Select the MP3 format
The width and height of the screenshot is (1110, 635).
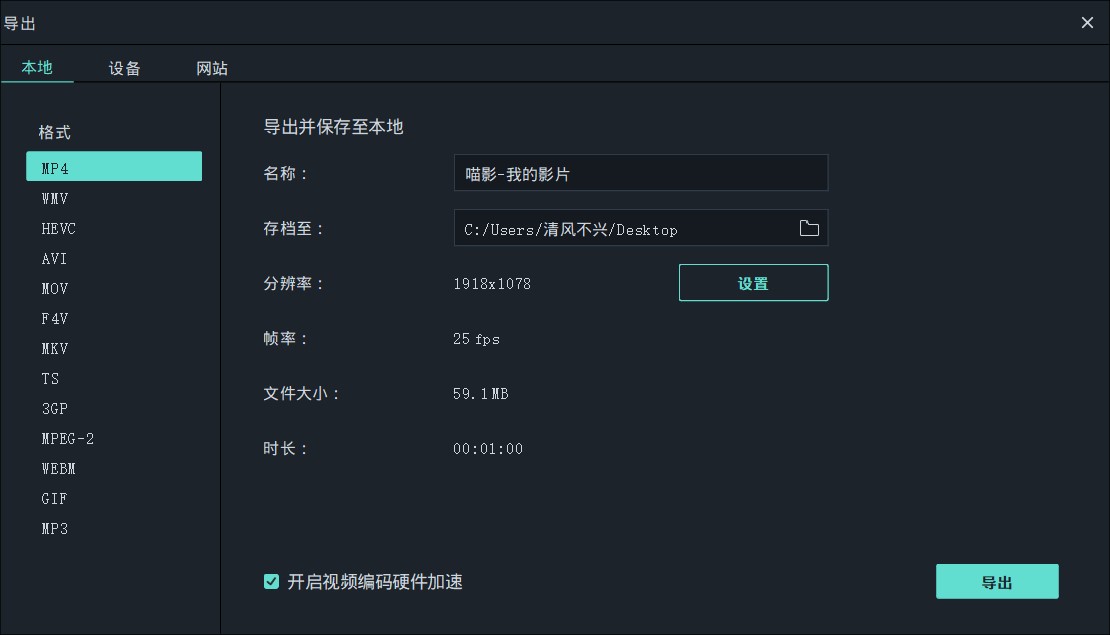[113, 528]
